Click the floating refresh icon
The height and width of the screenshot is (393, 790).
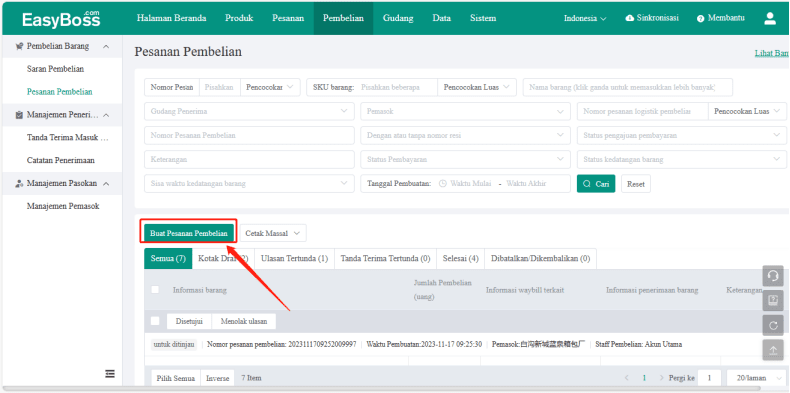tap(773, 325)
